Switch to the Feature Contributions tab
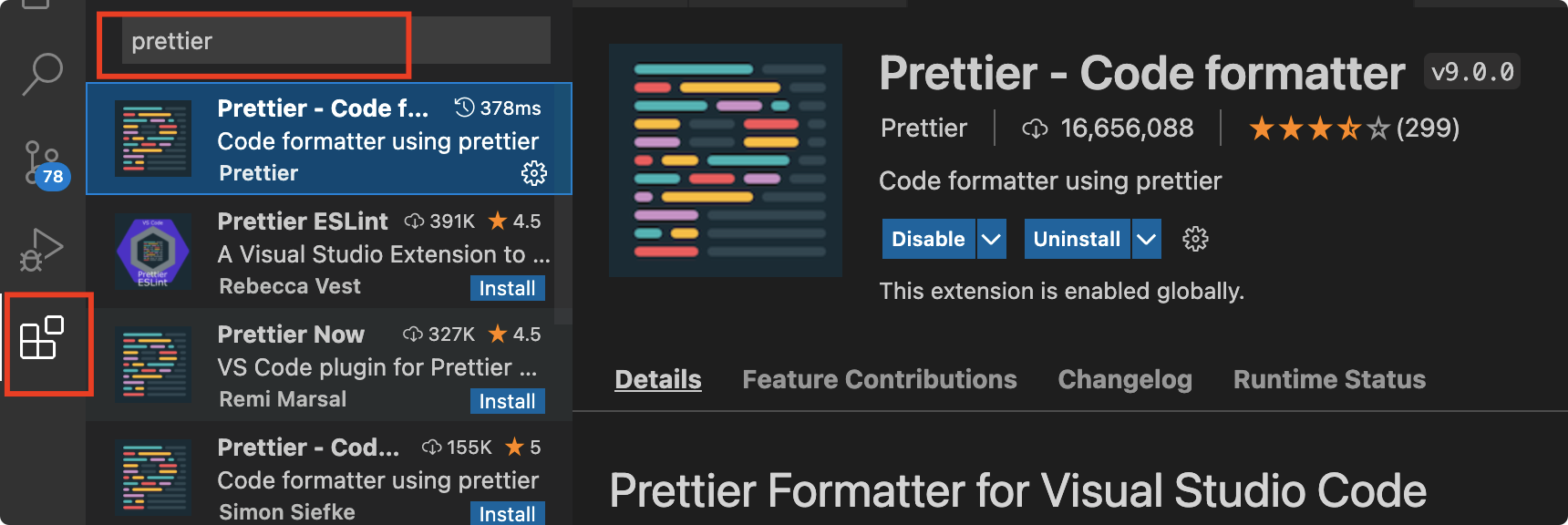The image size is (1568, 525). (x=880, y=379)
